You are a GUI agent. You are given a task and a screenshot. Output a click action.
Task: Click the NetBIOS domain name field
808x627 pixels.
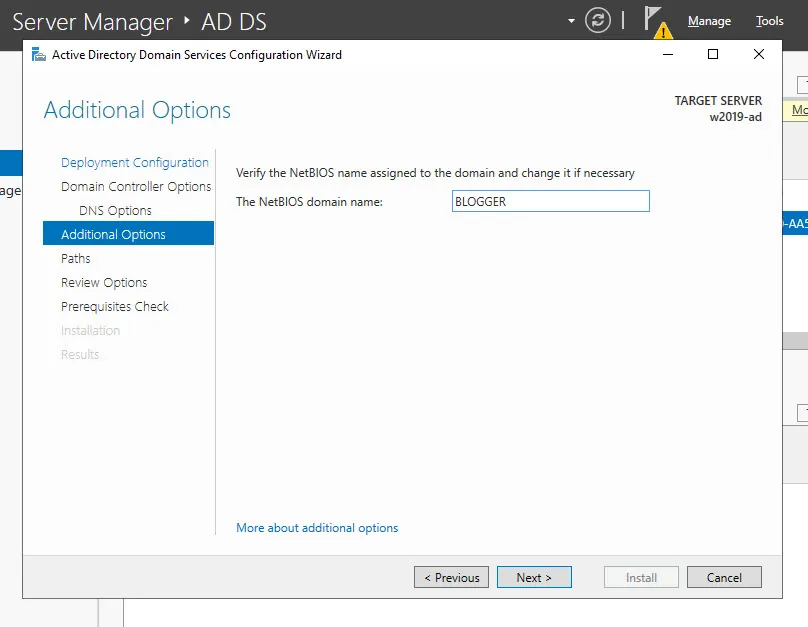(550, 202)
